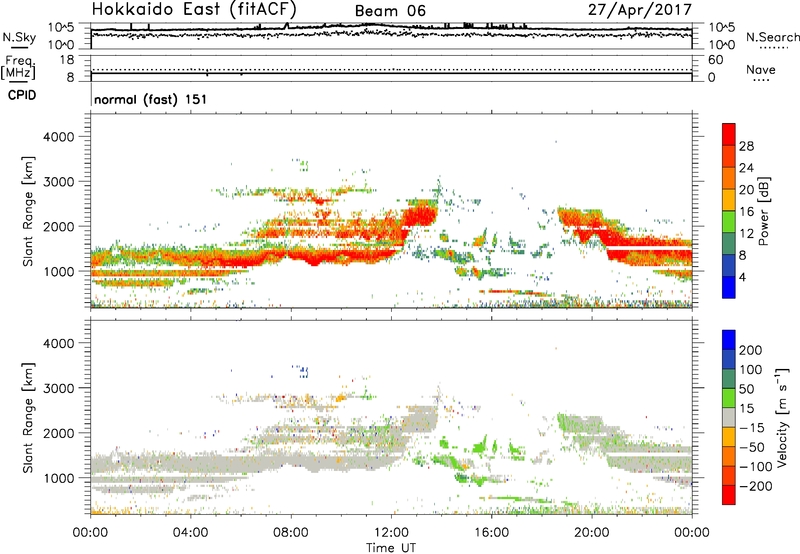Click the red top of power colorbar
Image resolution: width=800 pixels, height=554 pixels.
point(729,134)
